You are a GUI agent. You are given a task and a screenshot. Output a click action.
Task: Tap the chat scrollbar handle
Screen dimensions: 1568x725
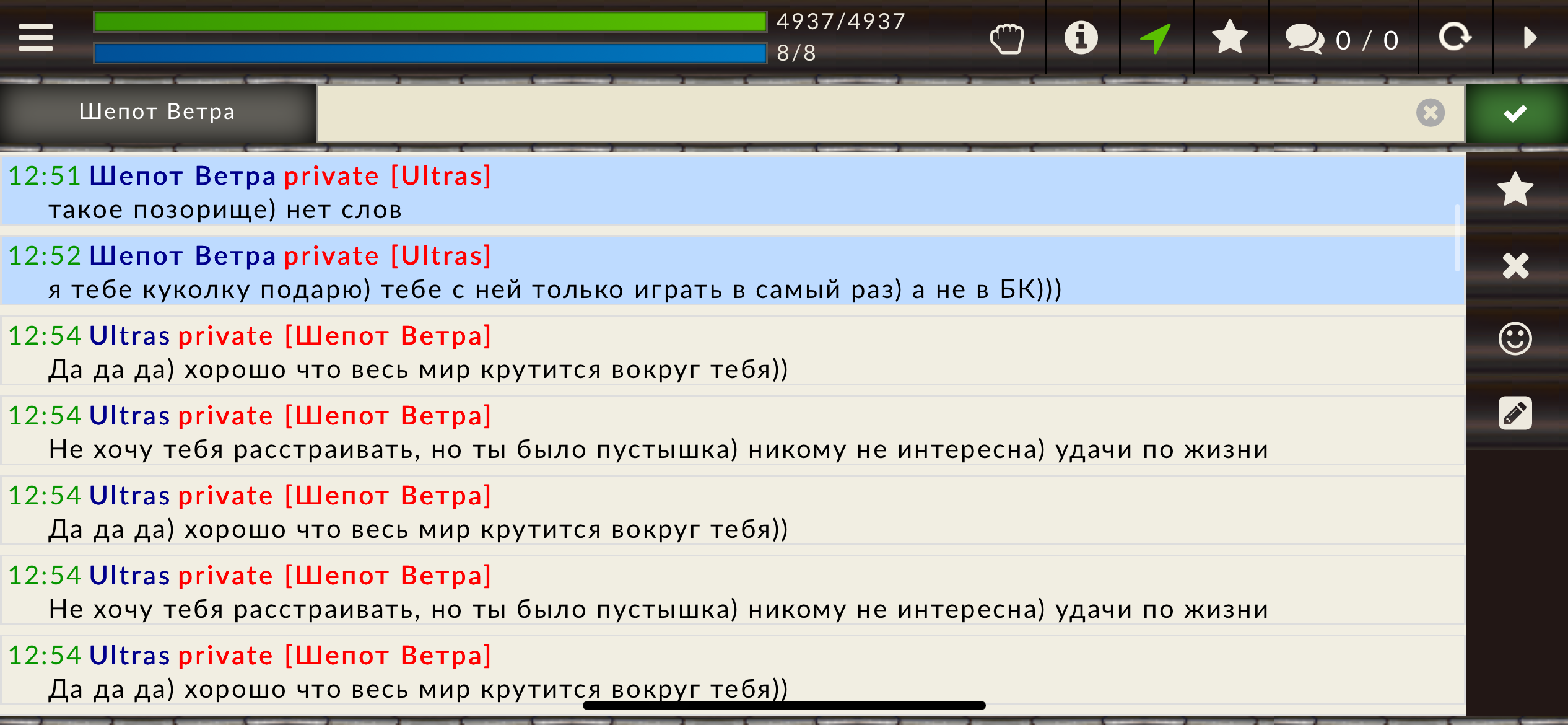coord(1457,238)
